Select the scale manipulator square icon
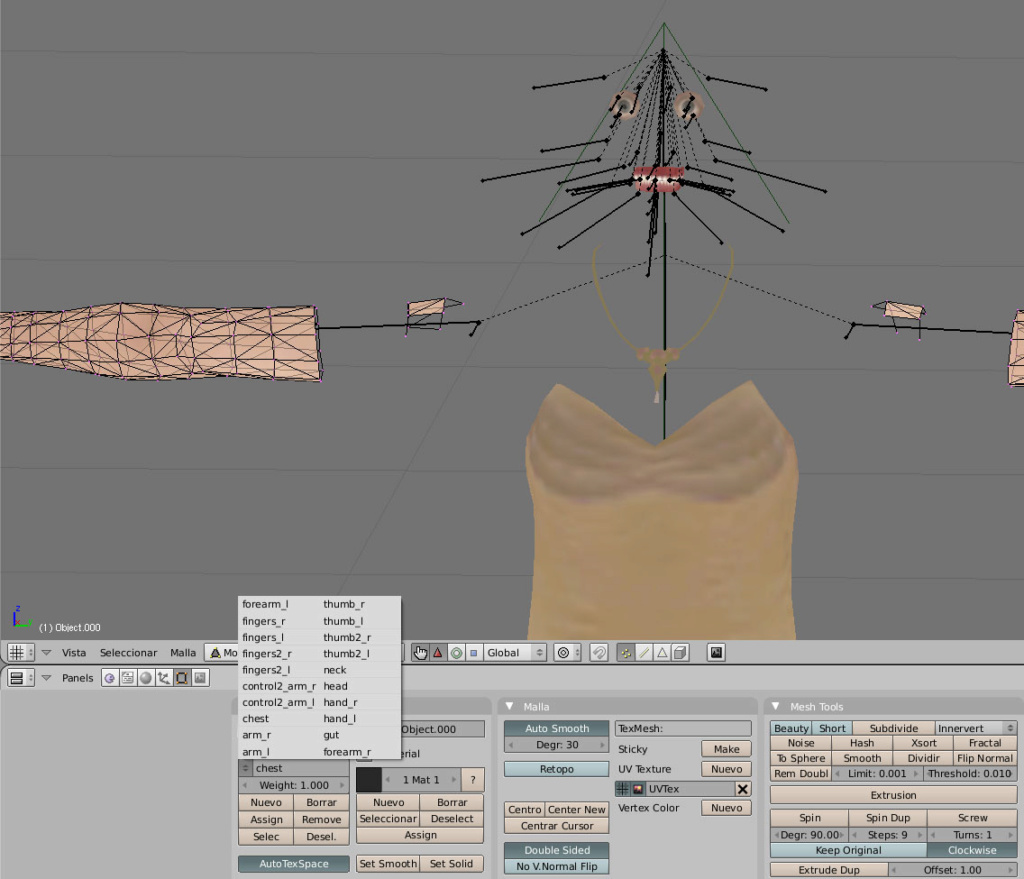The height and width of the screenshot is (879, 1024). click(473, 652)
